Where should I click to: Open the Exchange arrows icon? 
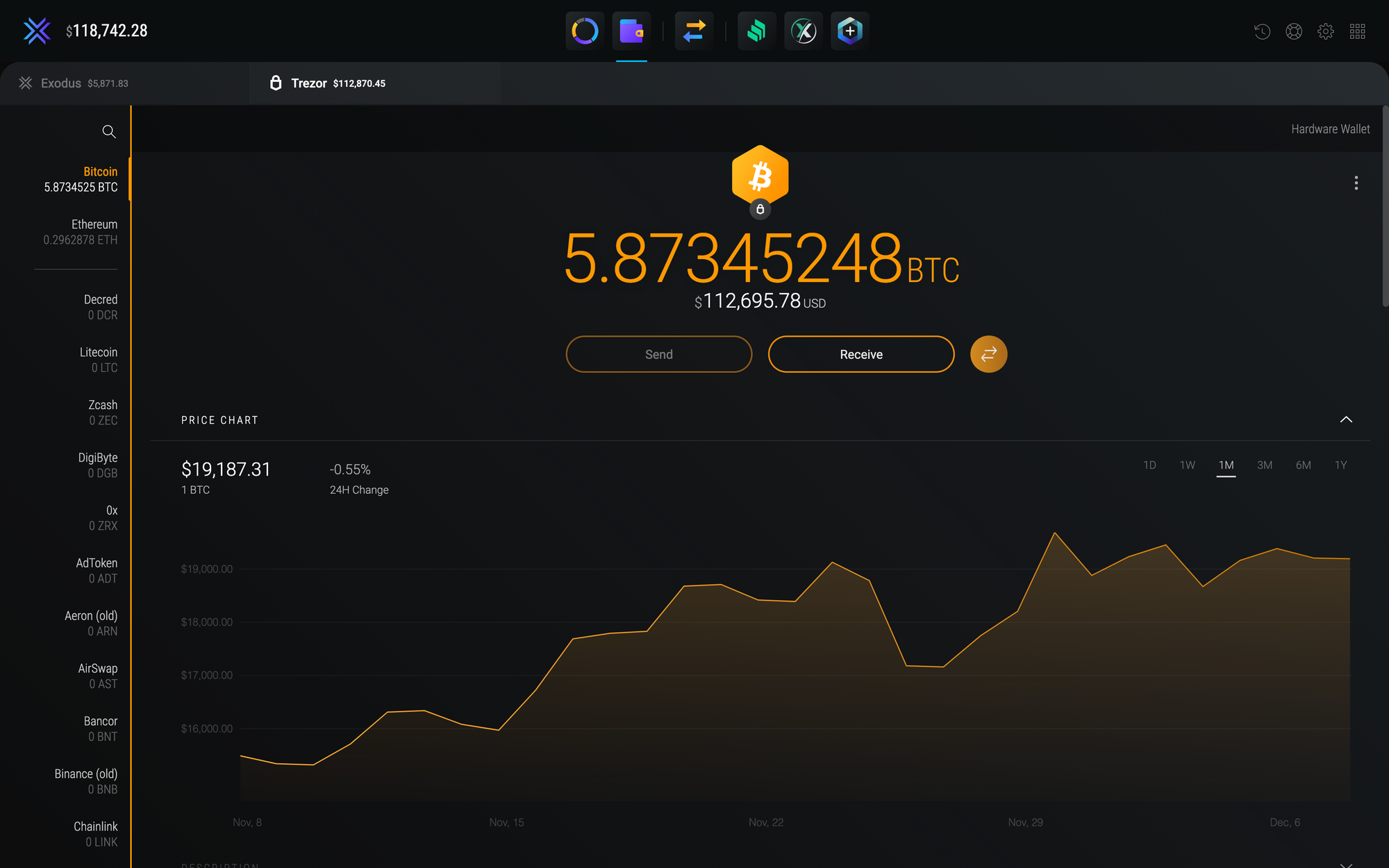[694, 31]
